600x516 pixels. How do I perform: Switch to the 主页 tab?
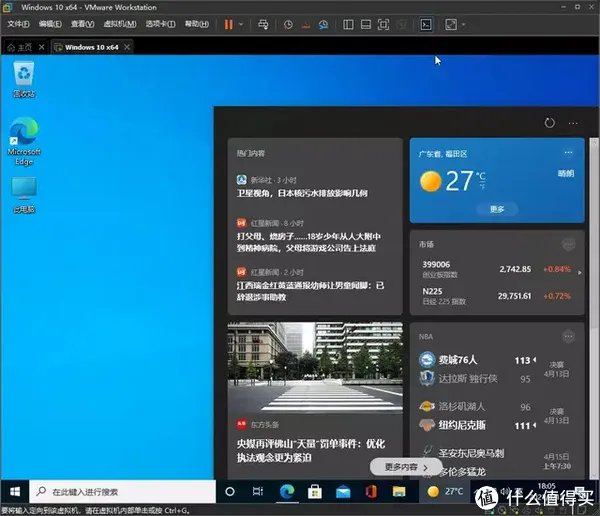(x=20, y=47)
